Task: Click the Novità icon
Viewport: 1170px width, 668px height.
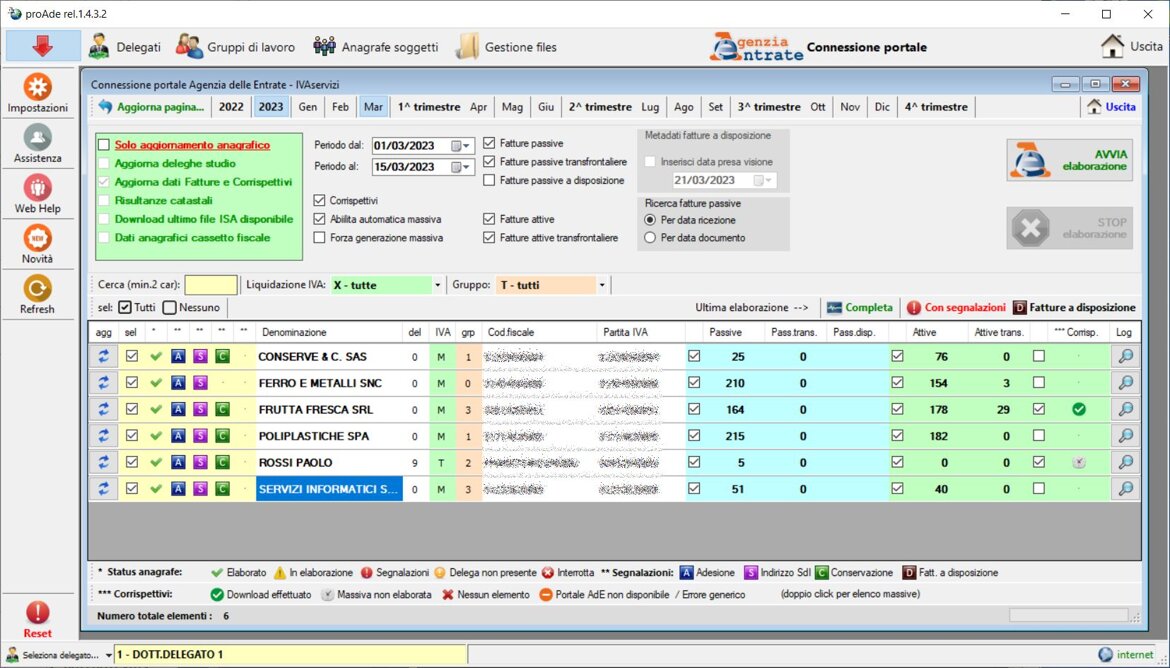Action: tap(38, 238)
